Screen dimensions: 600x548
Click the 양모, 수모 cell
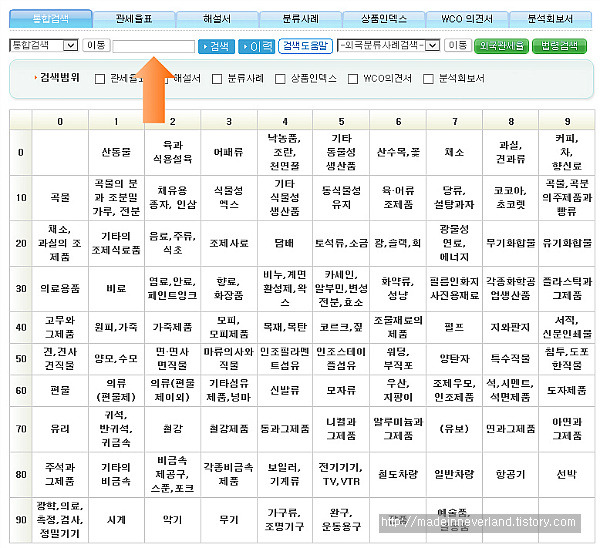116,359
